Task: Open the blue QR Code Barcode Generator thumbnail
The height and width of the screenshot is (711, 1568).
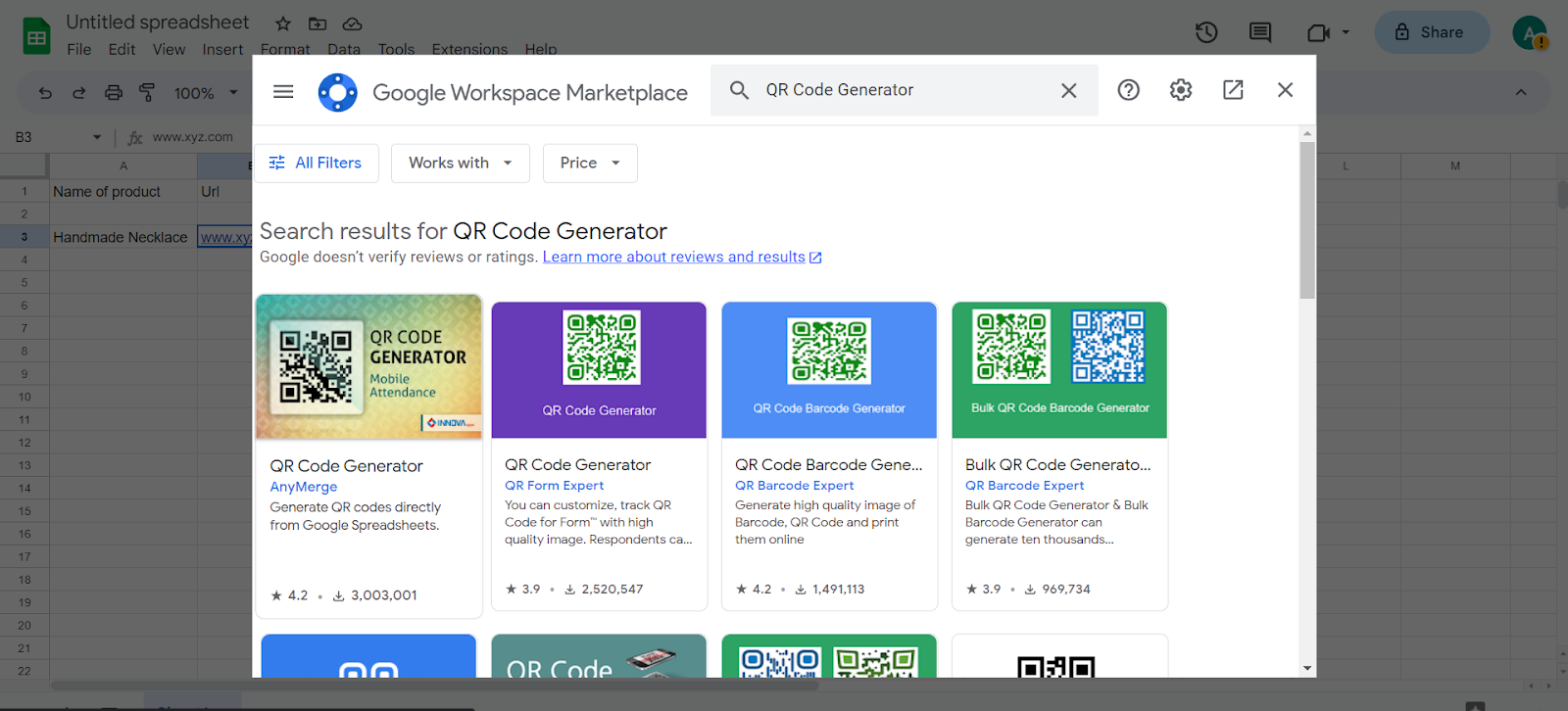Action: pyautogui.click(x=829, y=370)
